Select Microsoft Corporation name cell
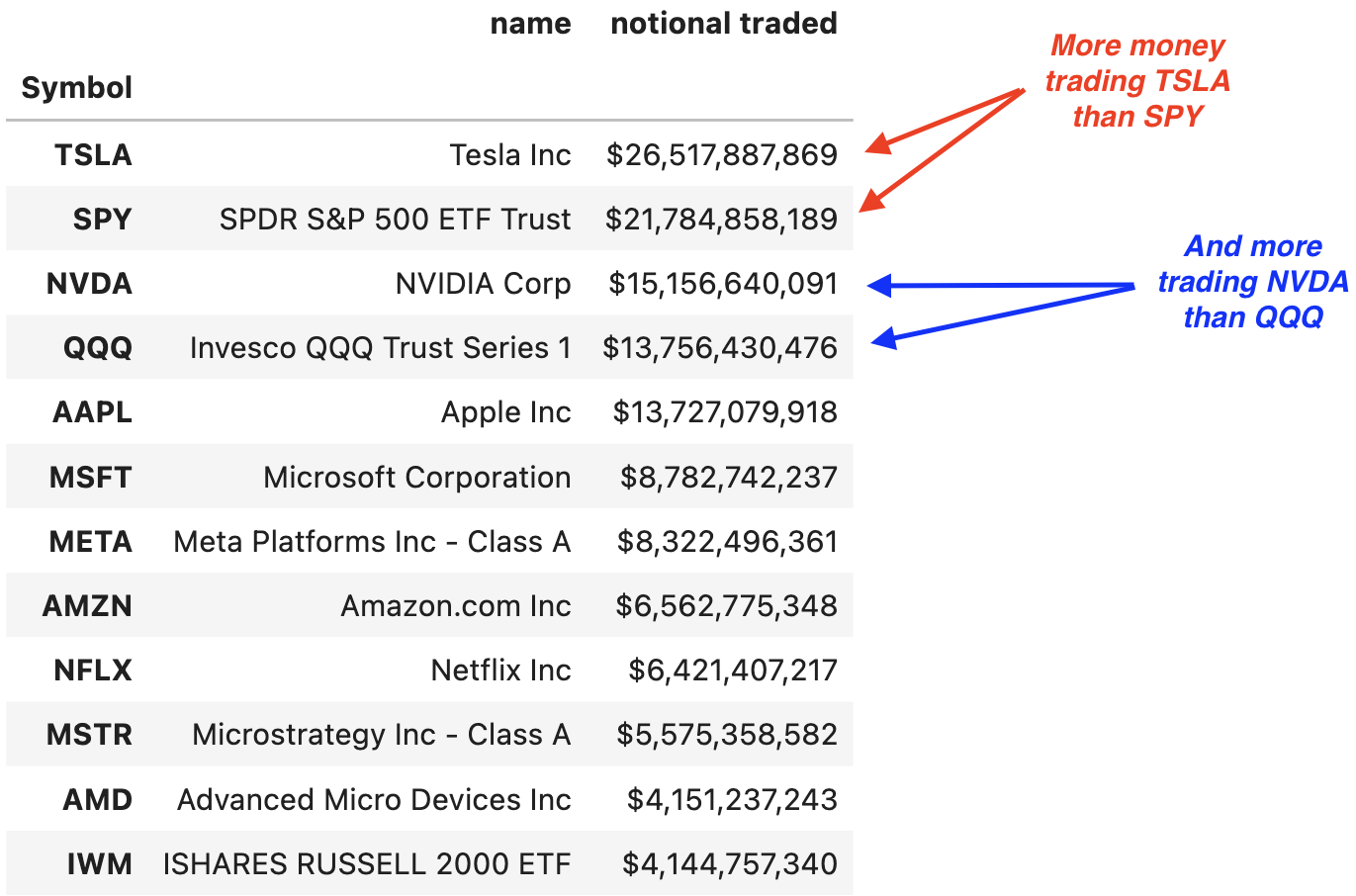Image resolution: width=1356 pixels, height=896 pixels. tap(416, 478)
